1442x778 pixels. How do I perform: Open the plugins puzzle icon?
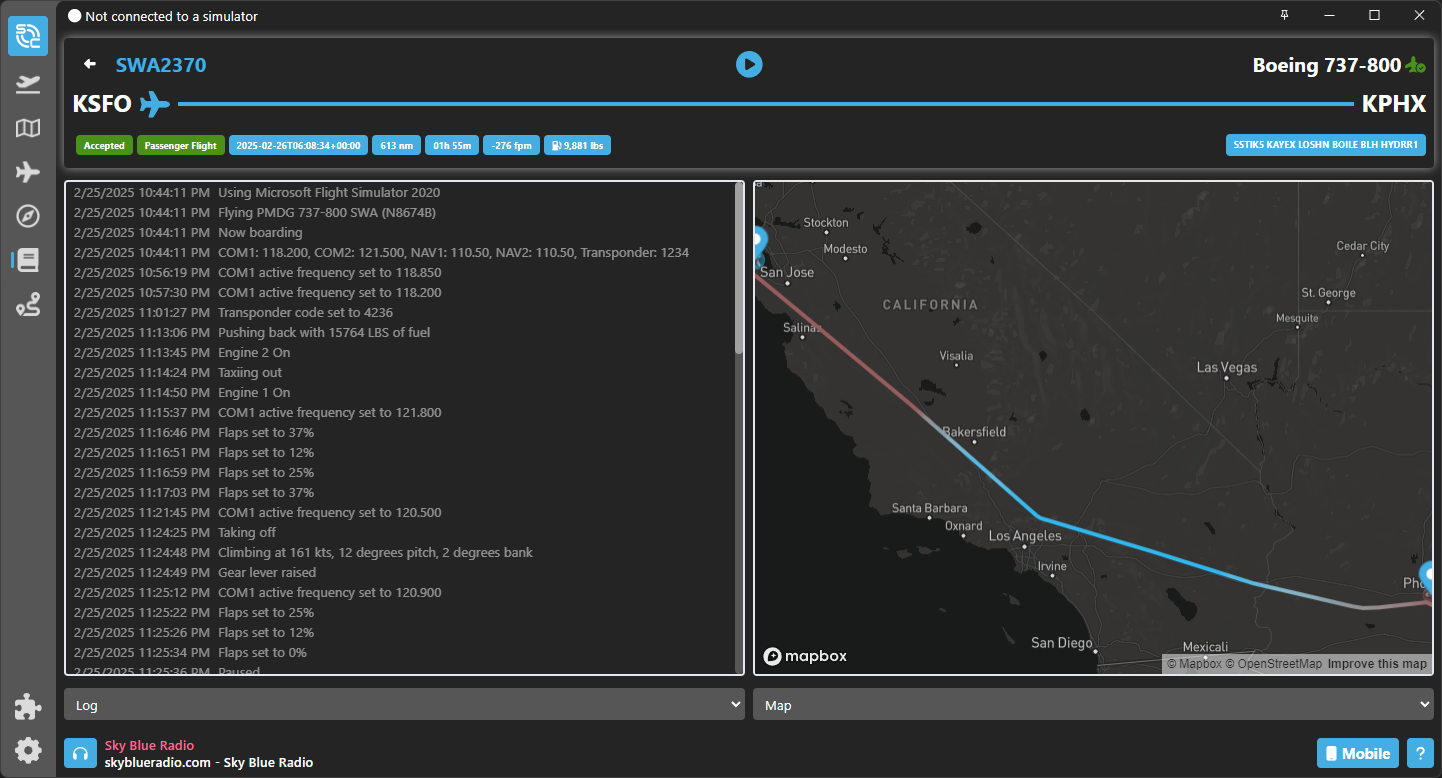coord(28,707)
